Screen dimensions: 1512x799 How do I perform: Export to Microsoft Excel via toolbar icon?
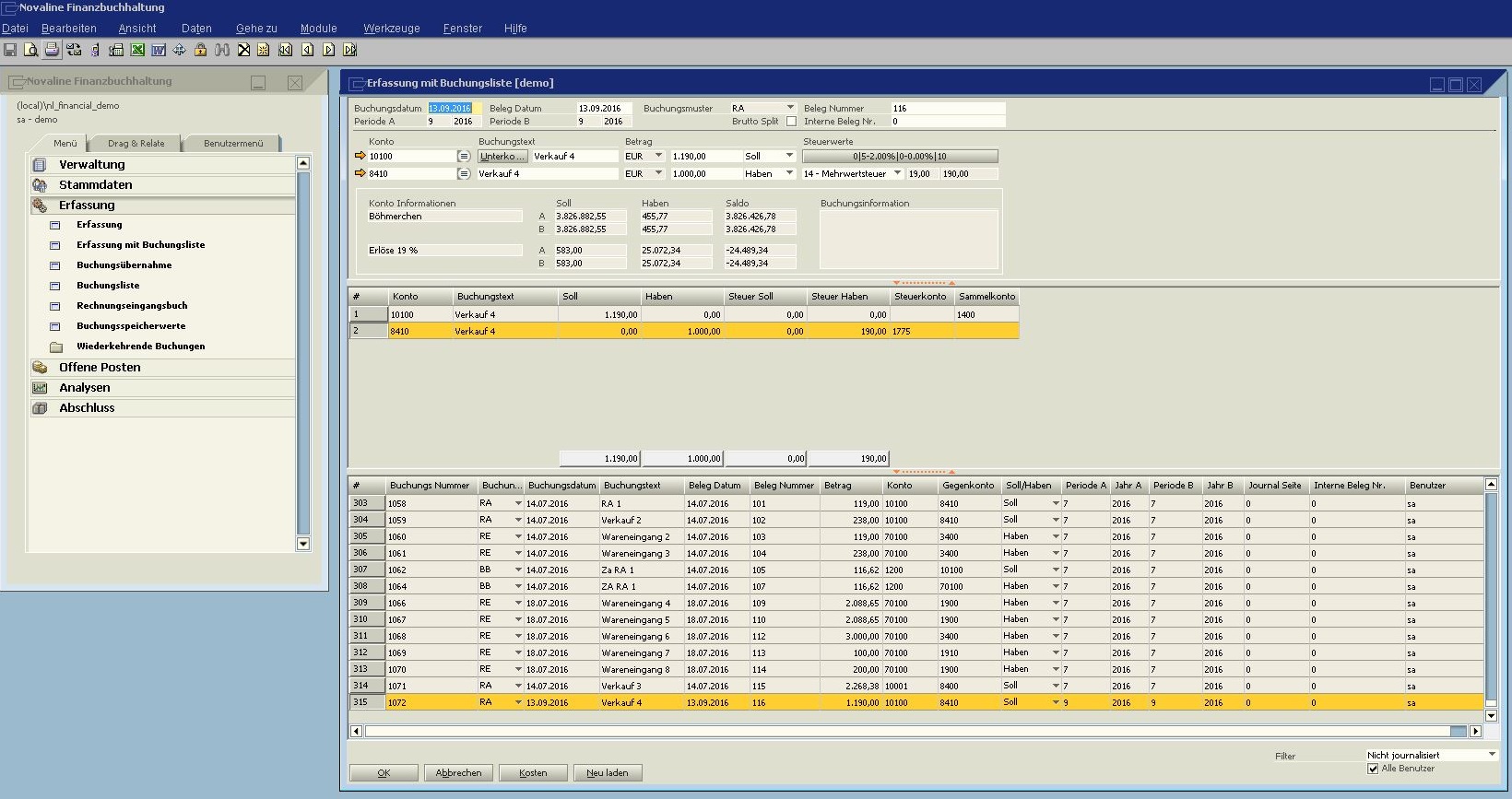(137, 50)
